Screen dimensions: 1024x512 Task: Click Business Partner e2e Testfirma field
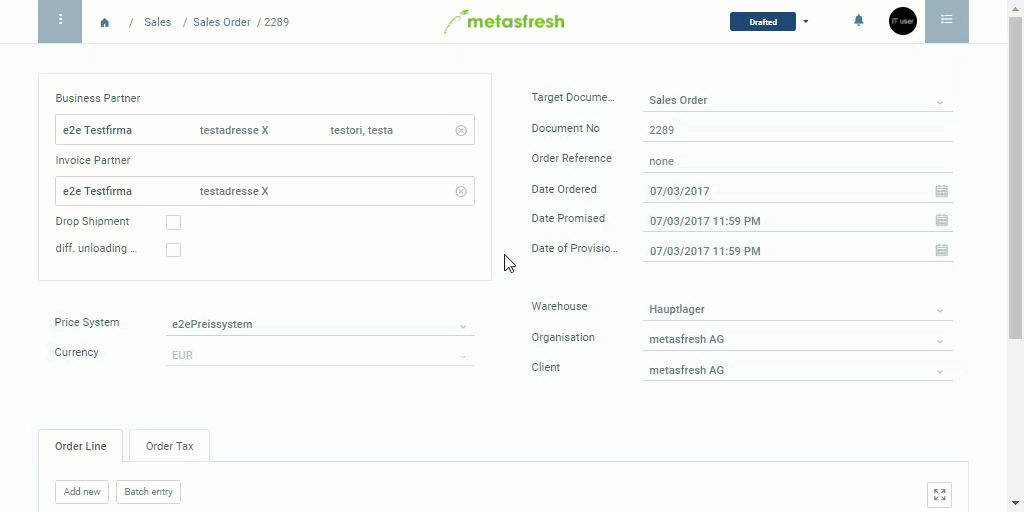264,130
